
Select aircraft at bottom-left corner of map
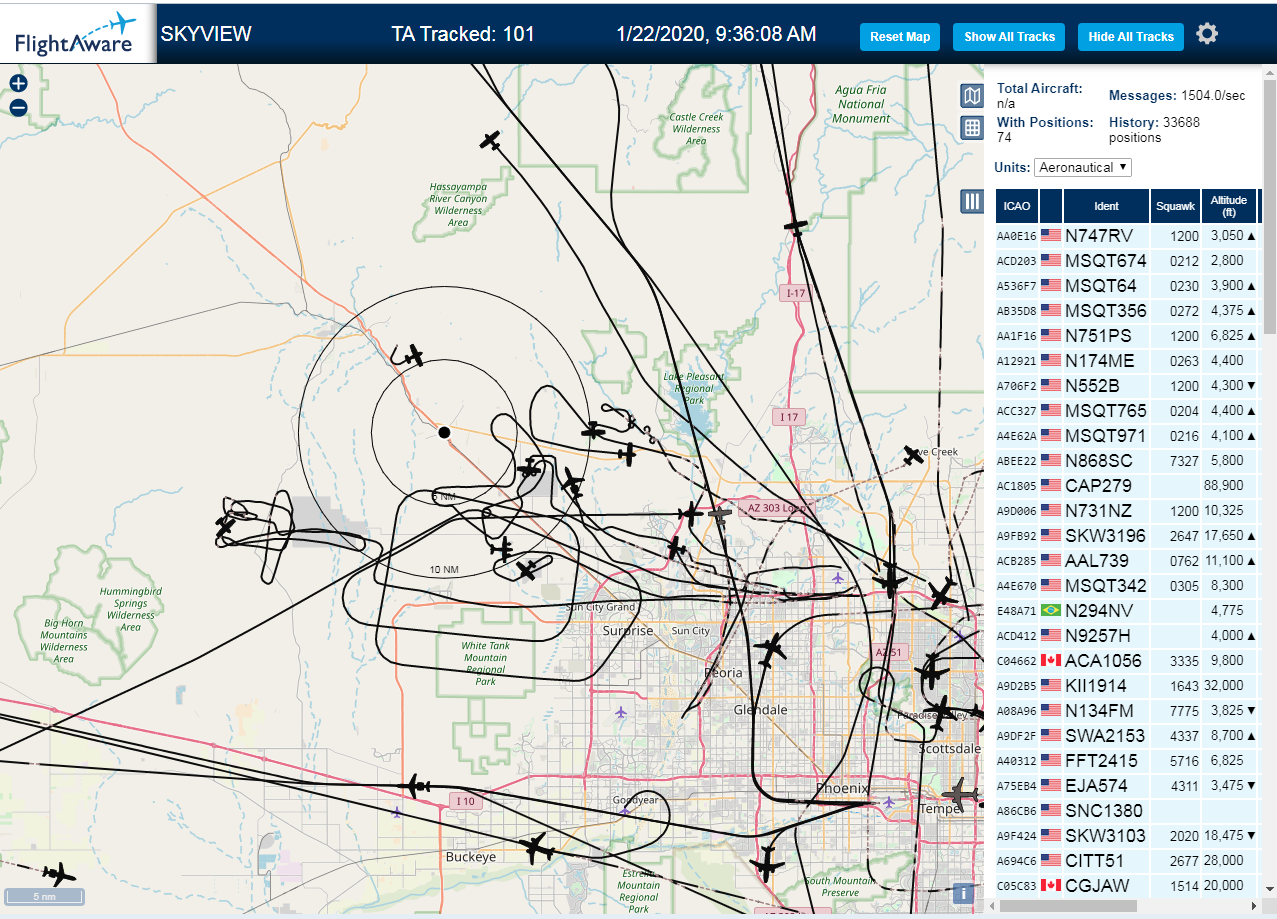pyautogui.click(x=58, y=874)
